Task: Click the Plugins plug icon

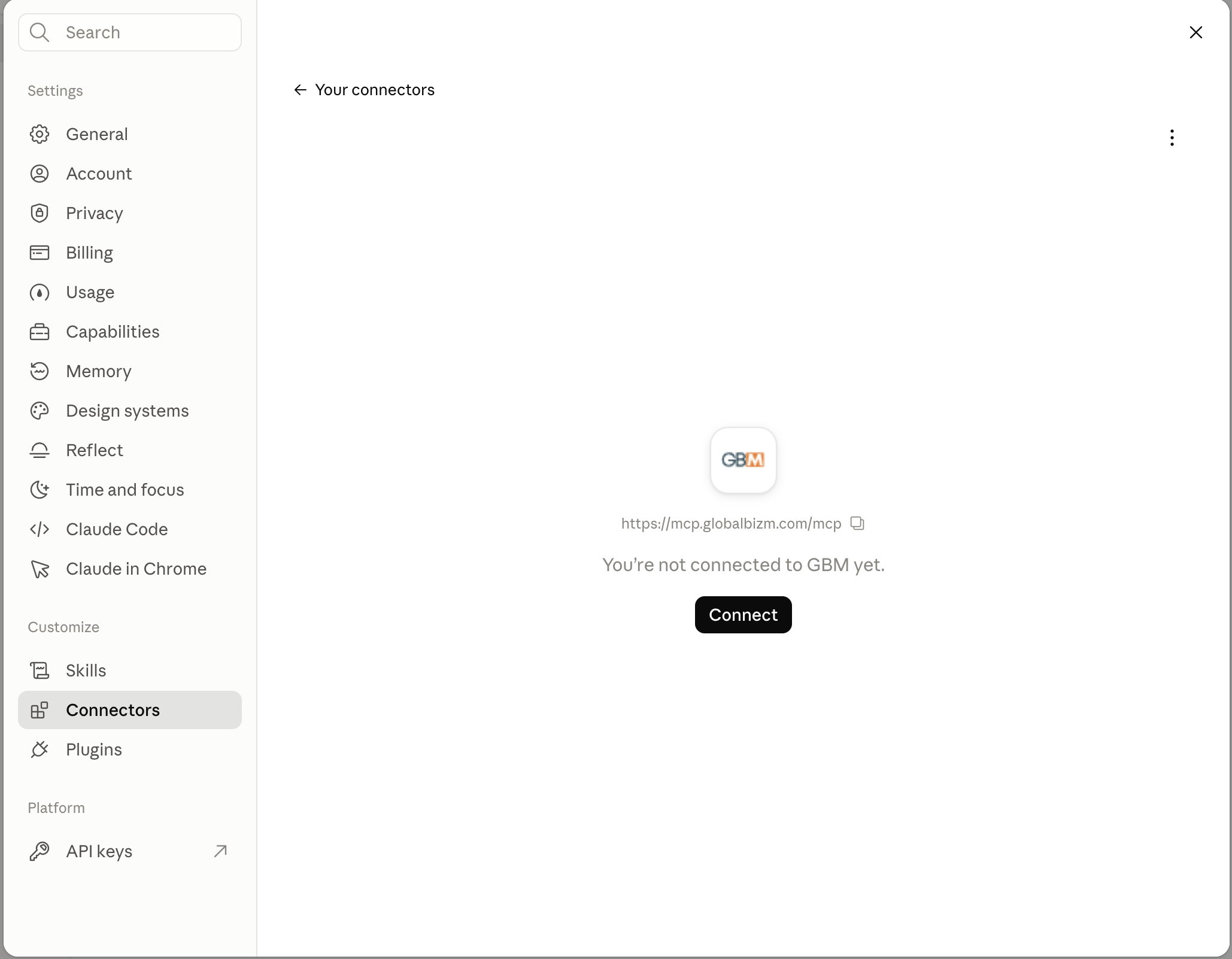Action: pyautogui.click(x=40, y=749)
